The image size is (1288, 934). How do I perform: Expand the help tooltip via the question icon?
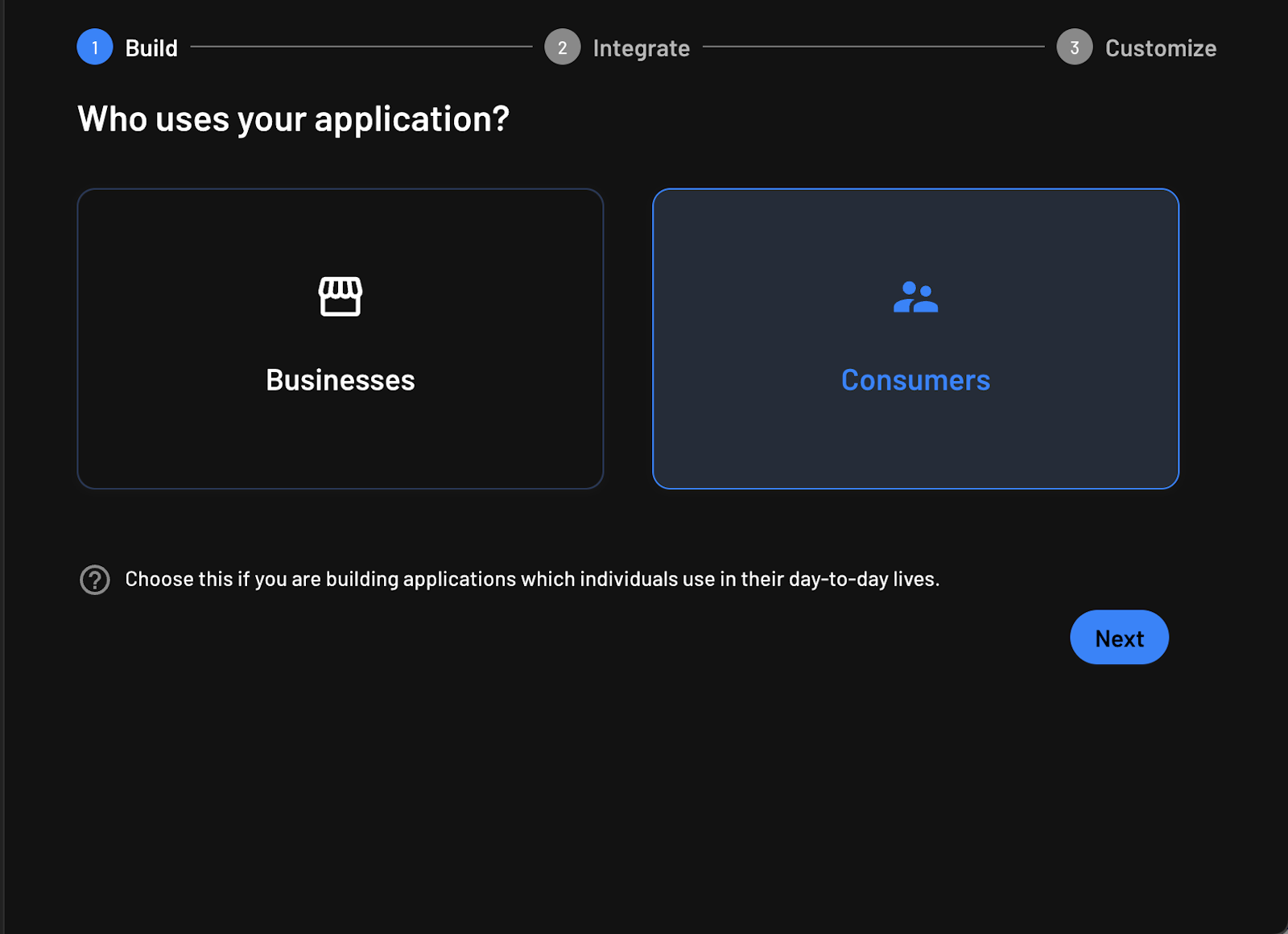(94, 579)
